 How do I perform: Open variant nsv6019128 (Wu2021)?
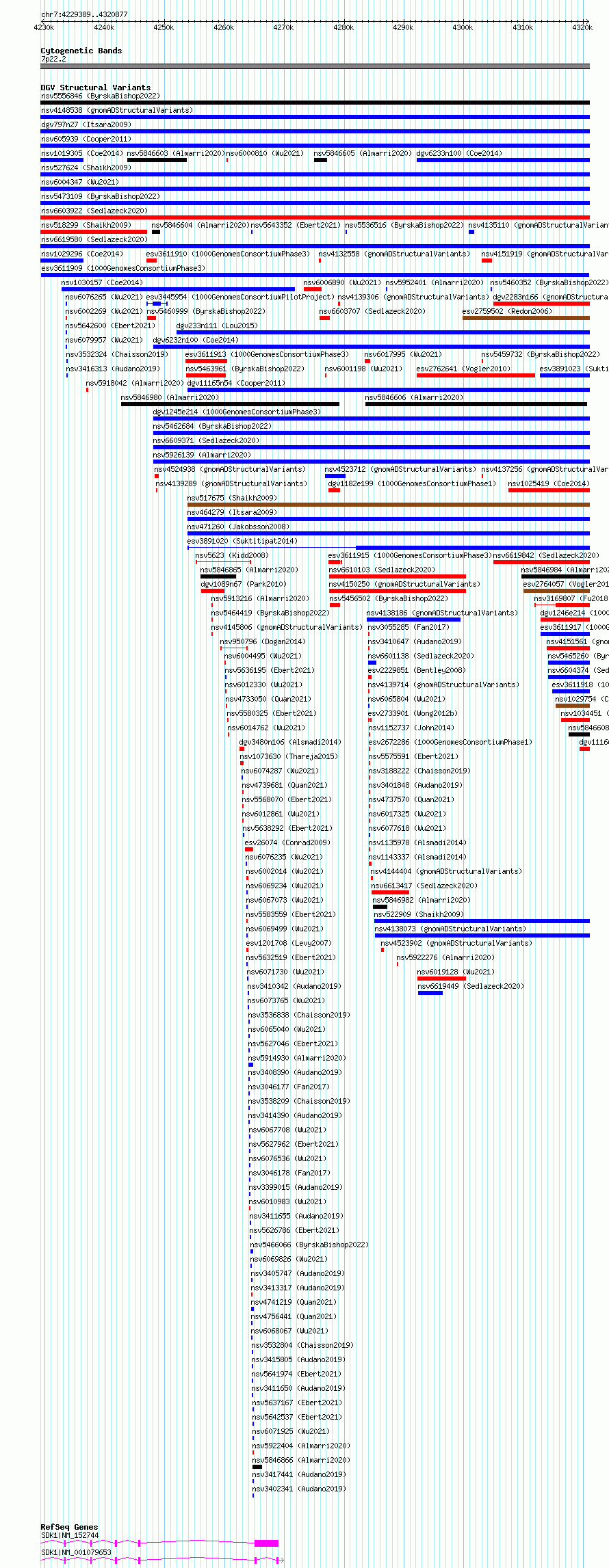(x=456, y=972)
